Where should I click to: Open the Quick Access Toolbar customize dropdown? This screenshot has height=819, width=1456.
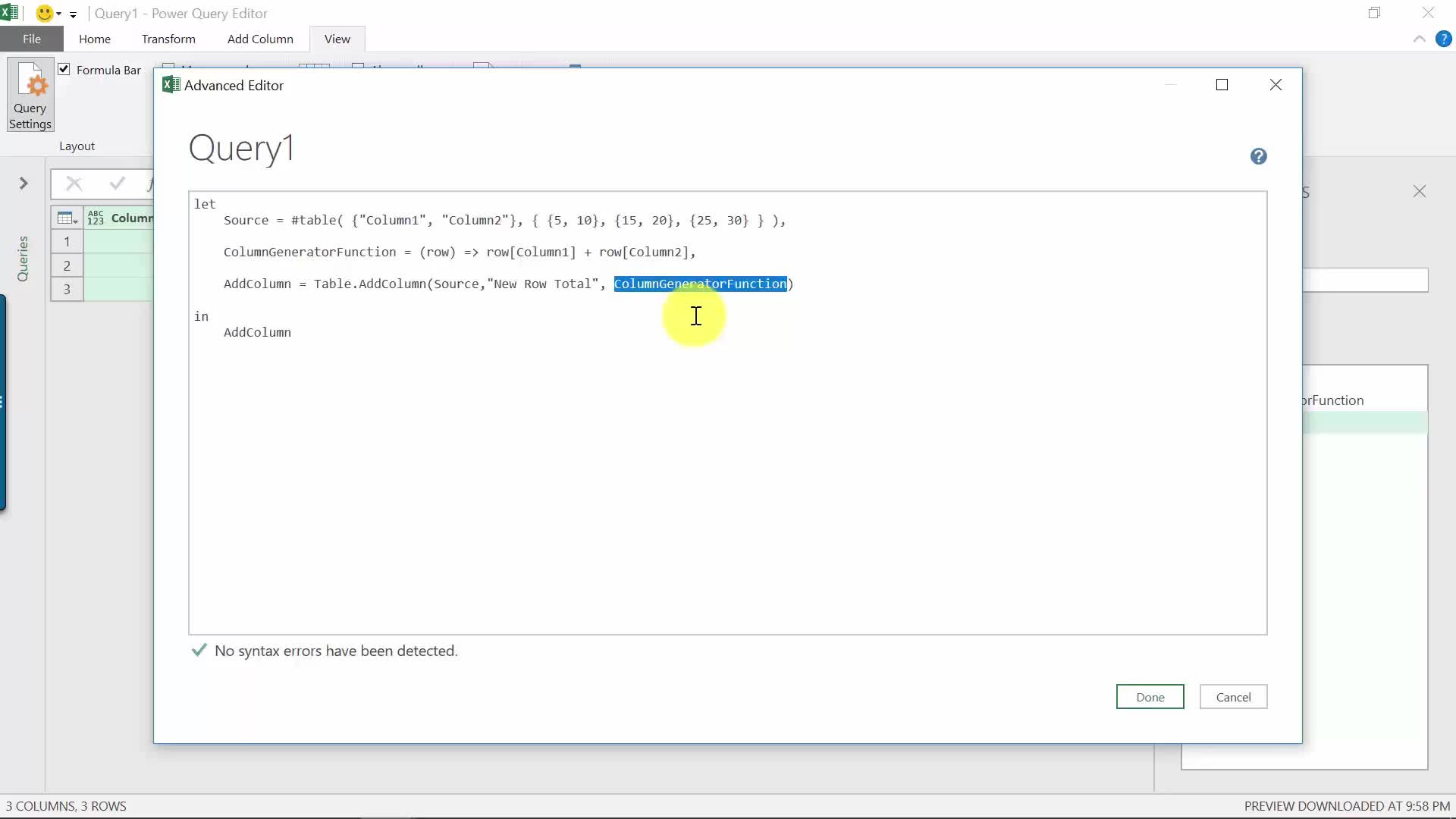pyautogui.click(x=73, y=14)
